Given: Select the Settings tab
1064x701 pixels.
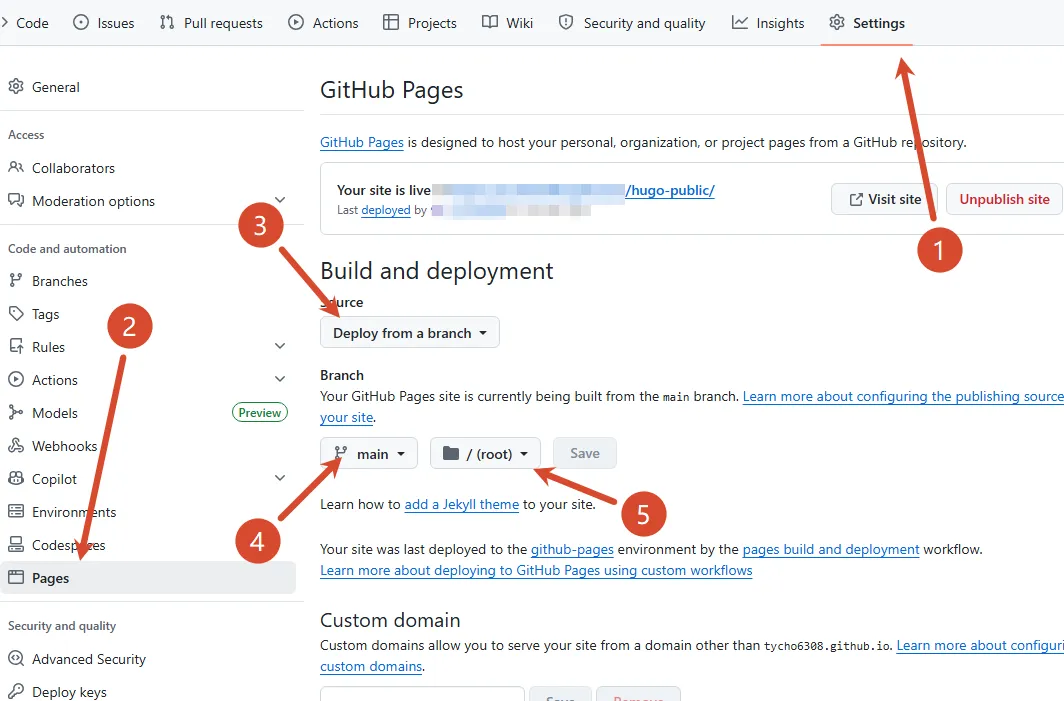Looking at the screenshot, I should 867,23.
